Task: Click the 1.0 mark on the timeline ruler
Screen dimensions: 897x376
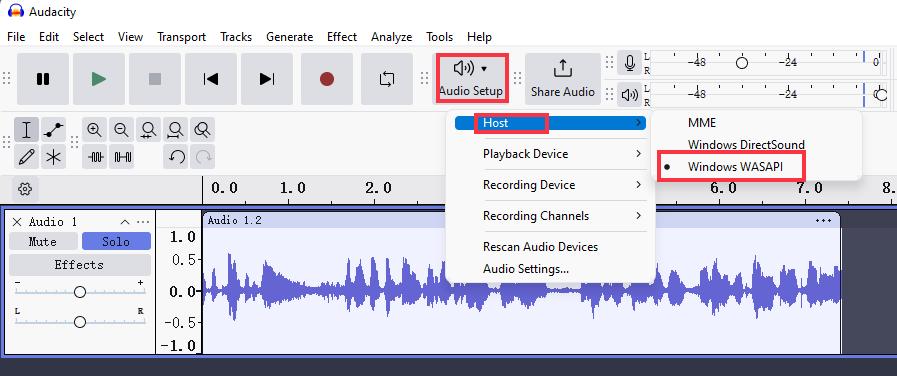Action: (292, 188)
